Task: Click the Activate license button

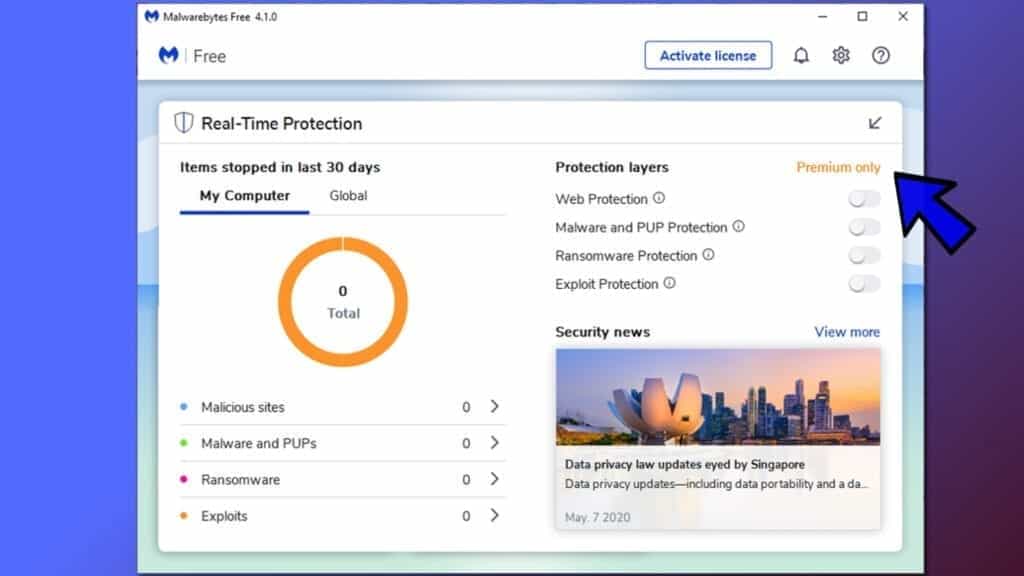Action: click(x=708, y=56)
